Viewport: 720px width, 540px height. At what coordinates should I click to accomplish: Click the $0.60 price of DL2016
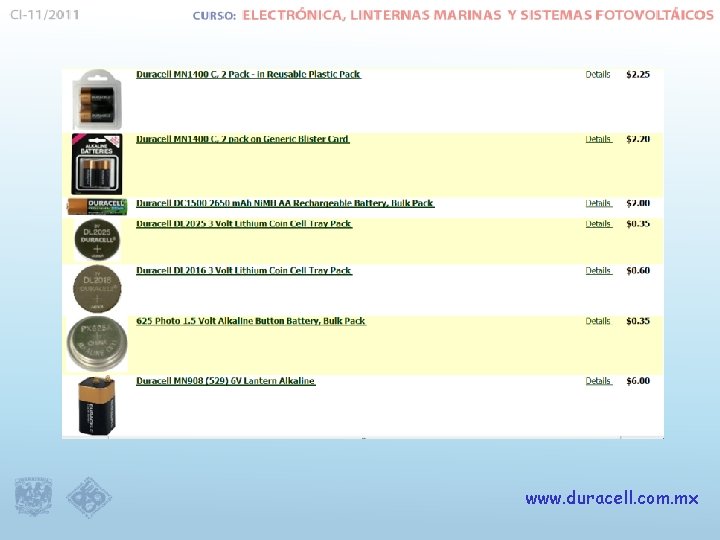tap(638, 271)
